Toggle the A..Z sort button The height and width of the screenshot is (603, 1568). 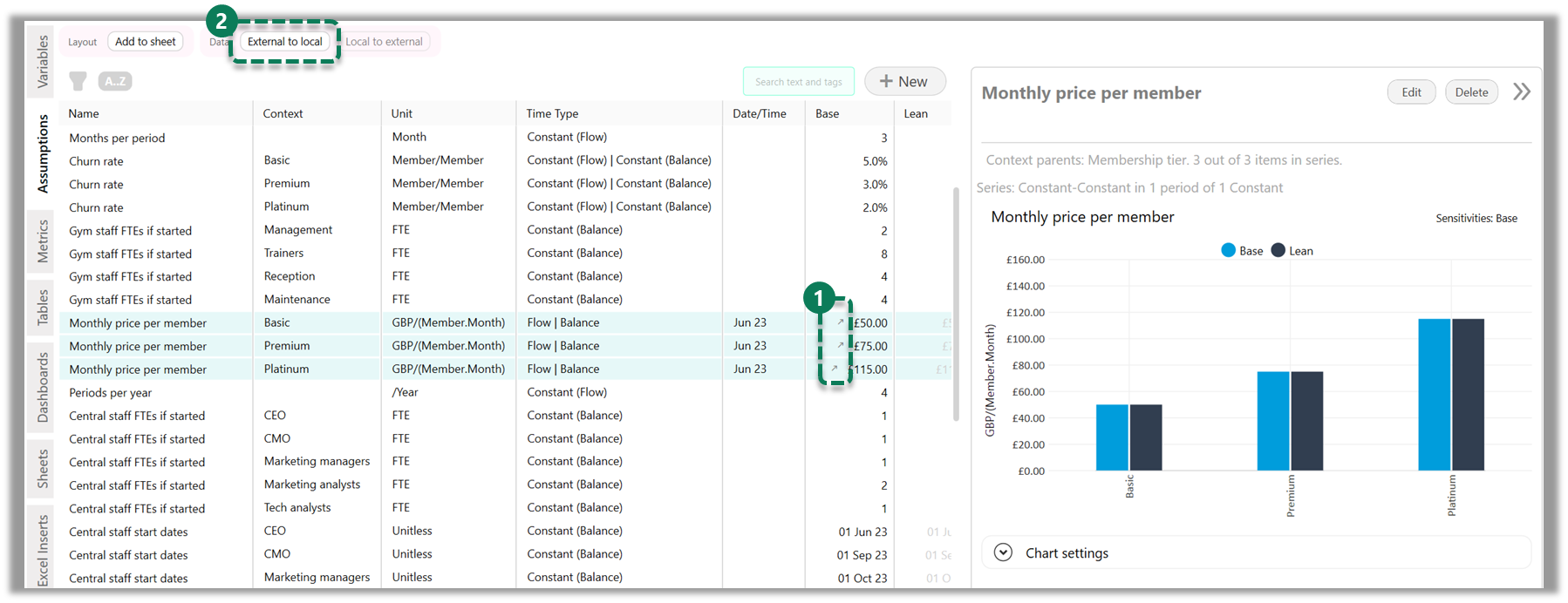click(x=115, y=81)
